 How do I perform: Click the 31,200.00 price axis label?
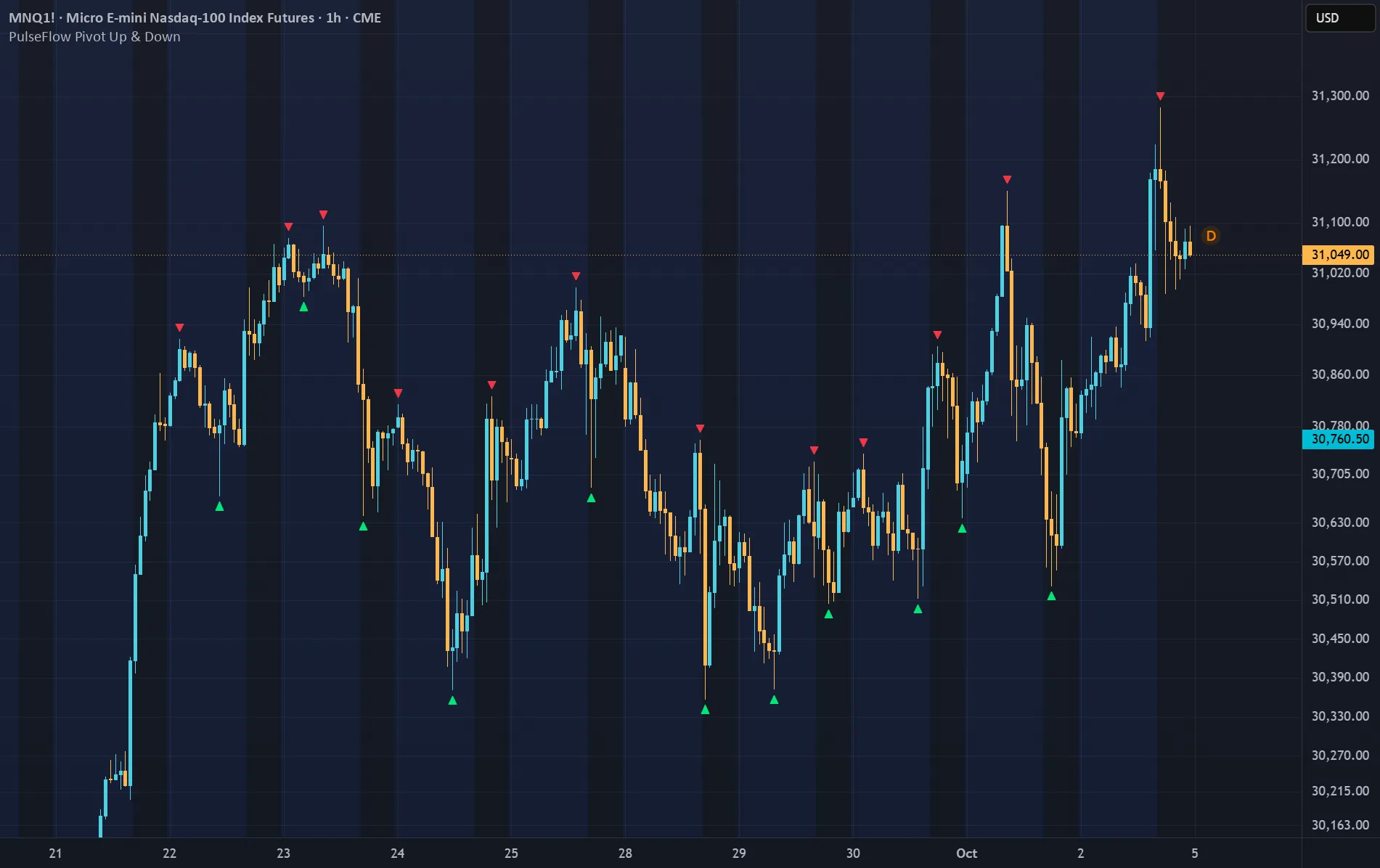pyautogui.click(x=1340, y=159)
